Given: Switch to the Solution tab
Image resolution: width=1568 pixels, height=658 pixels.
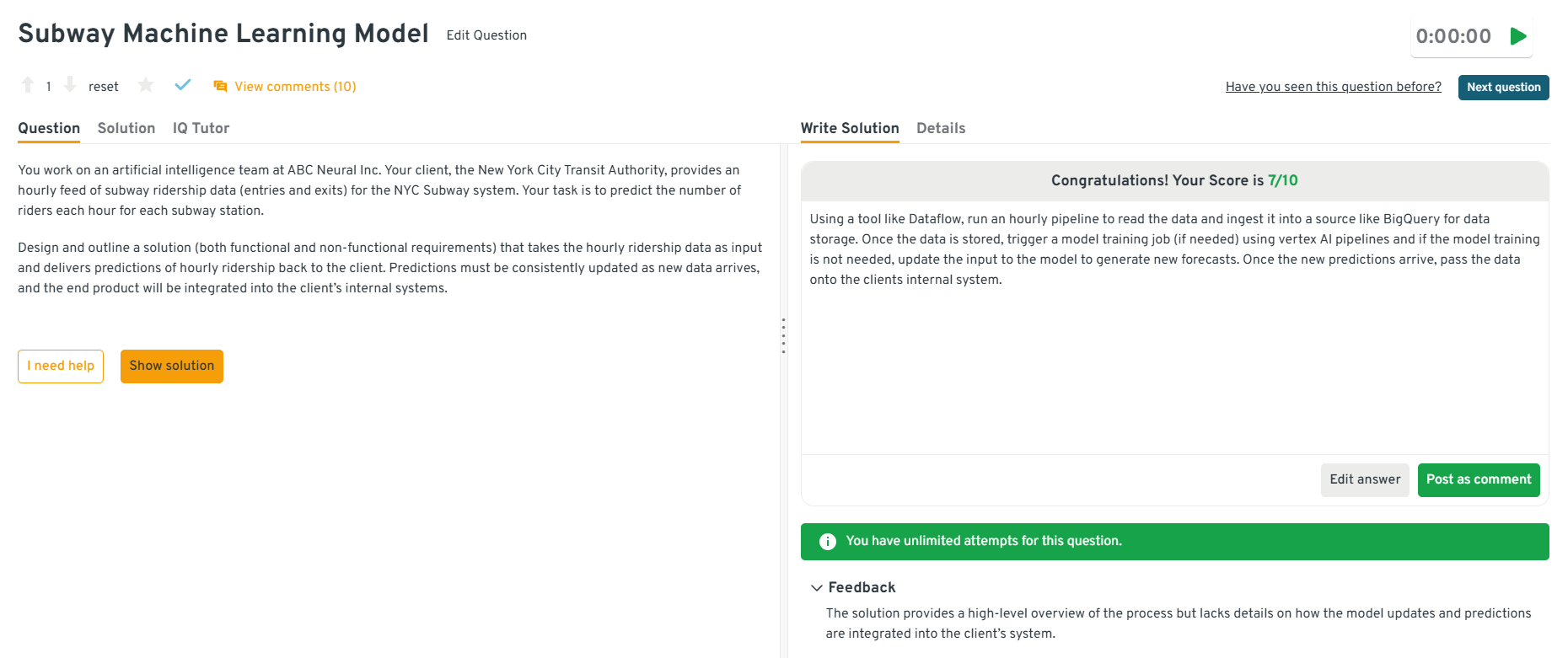Looking at the screenshot, I should click(126, 128).
